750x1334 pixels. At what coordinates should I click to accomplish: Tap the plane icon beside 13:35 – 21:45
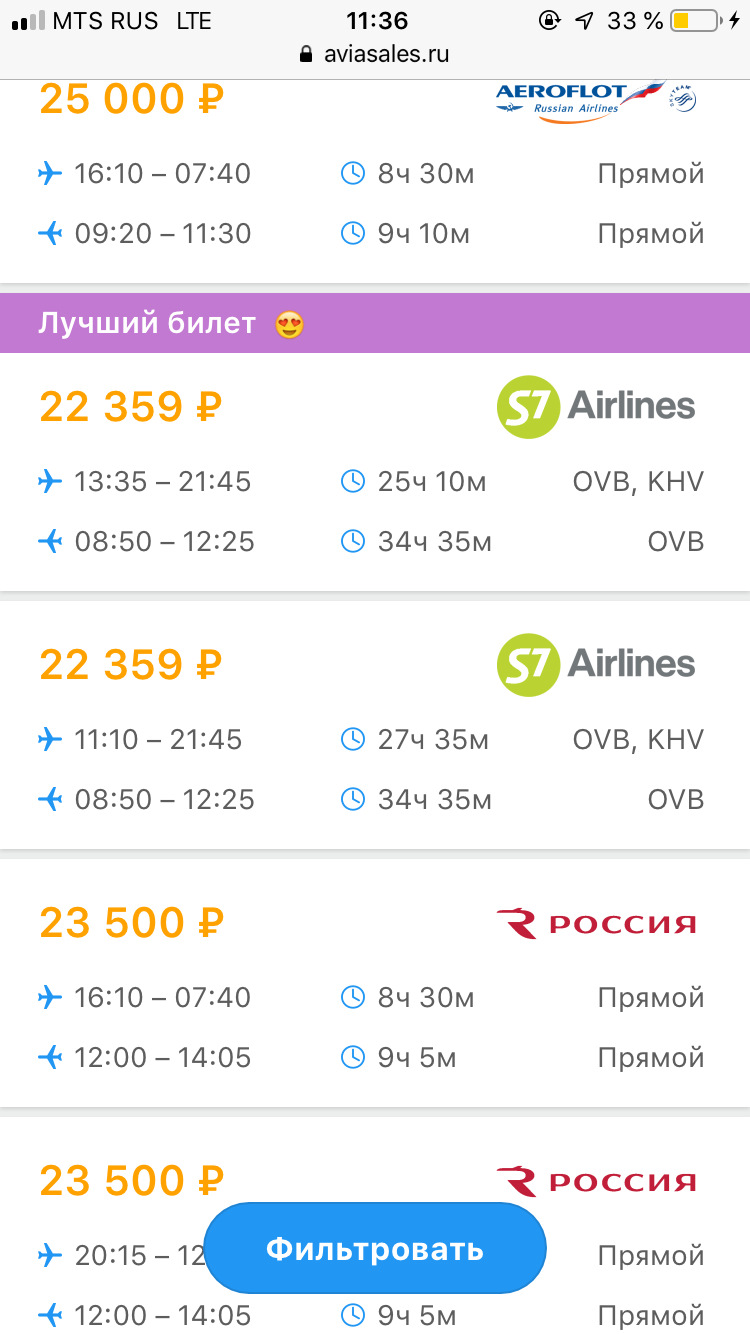(x=49, y=482)
